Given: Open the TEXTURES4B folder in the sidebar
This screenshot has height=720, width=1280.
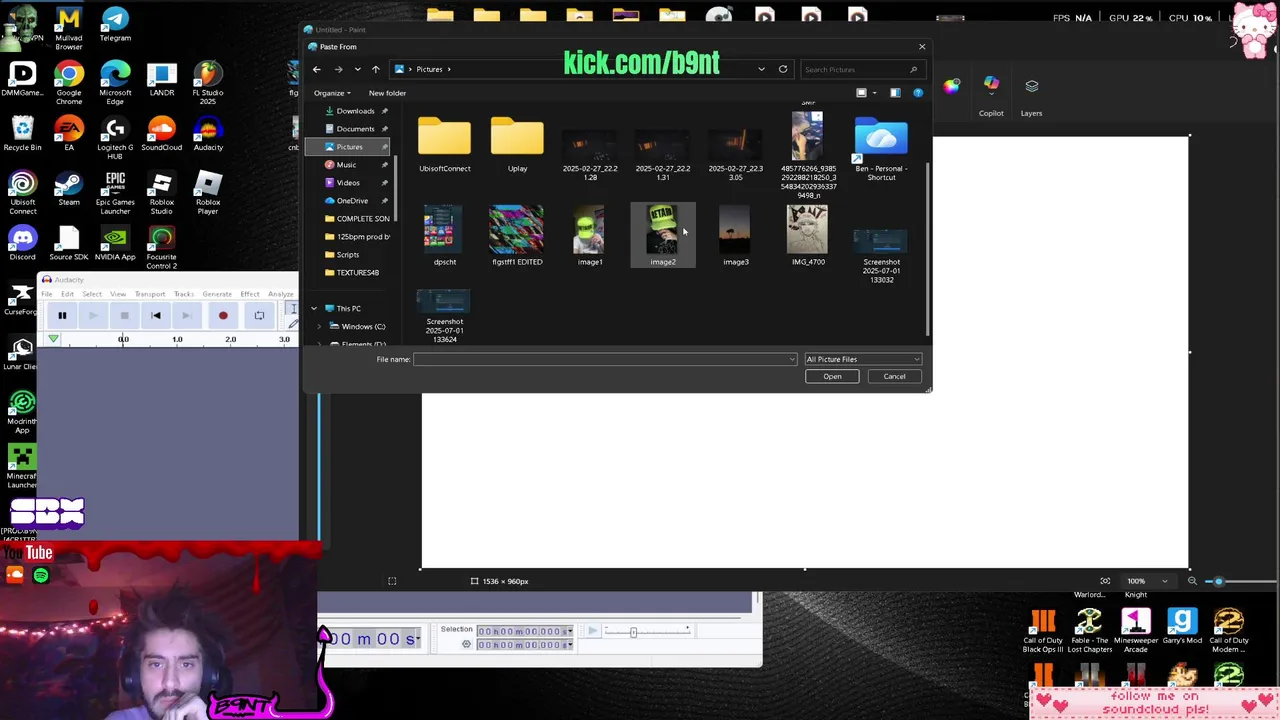Looking at the screenshot, I should 357,273.
